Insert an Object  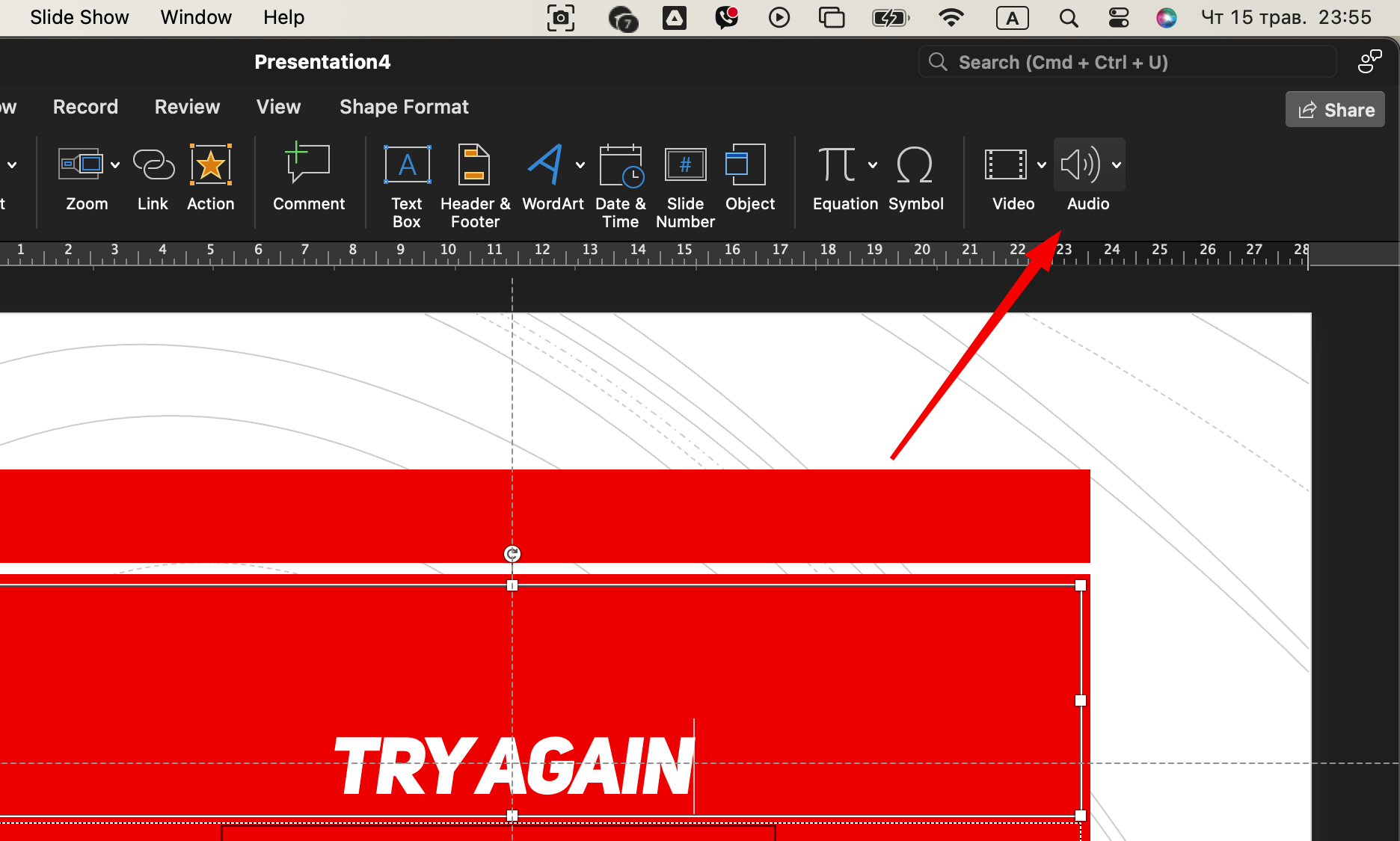click(749, 179)
